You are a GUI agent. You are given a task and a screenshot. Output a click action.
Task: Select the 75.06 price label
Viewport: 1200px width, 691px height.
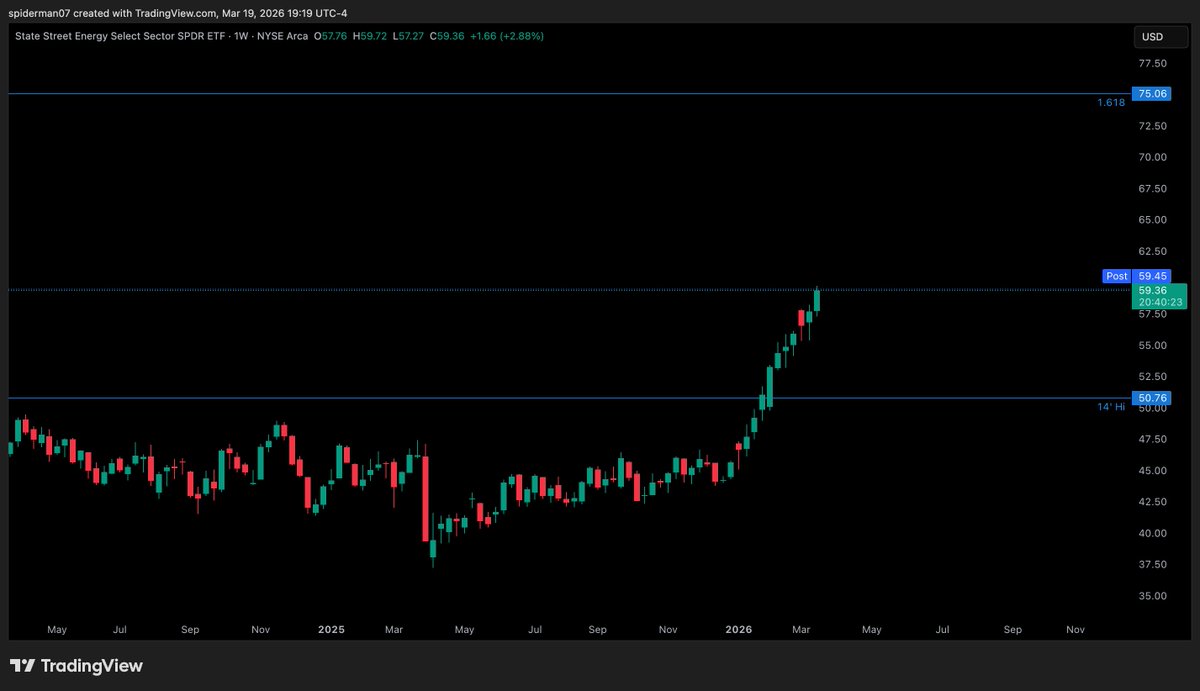click(x=1153, y=94)
